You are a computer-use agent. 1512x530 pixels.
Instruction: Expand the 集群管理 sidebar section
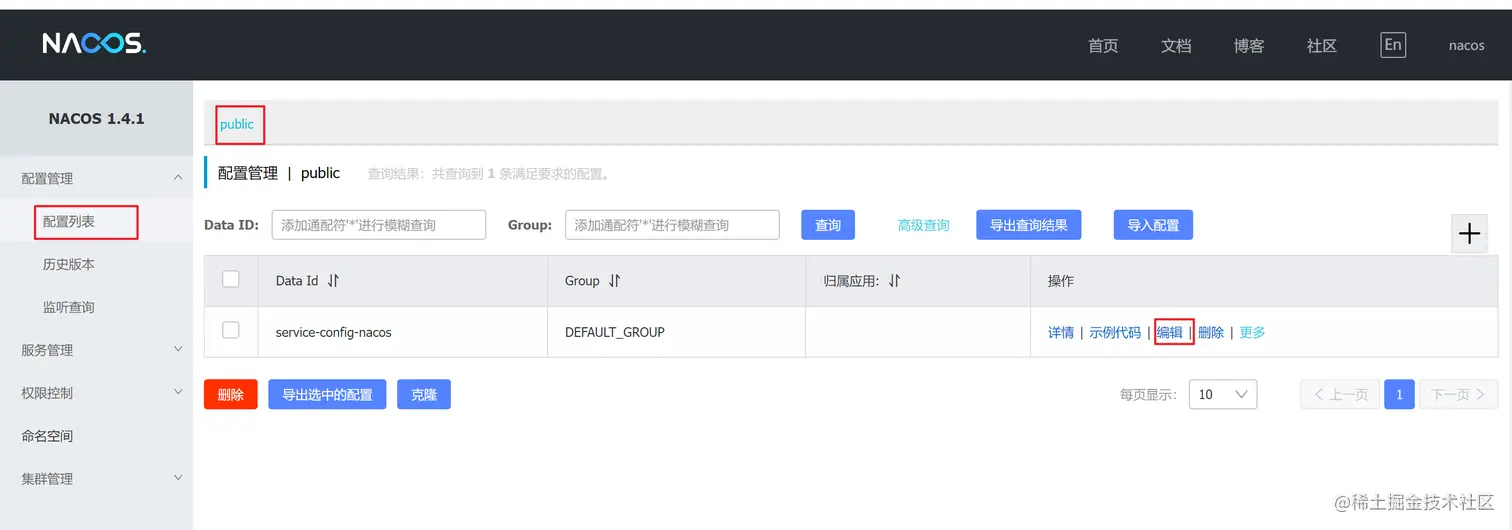[178, 478]
